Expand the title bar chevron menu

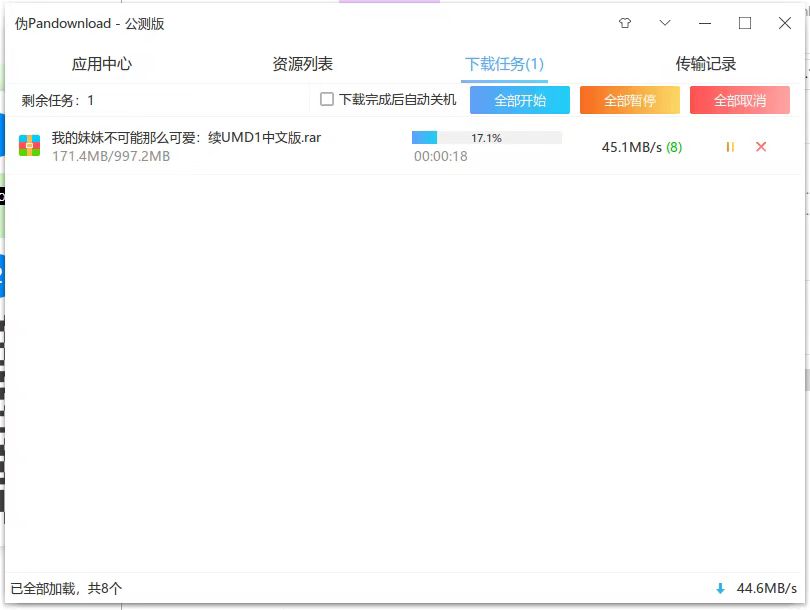click(665, 23)
